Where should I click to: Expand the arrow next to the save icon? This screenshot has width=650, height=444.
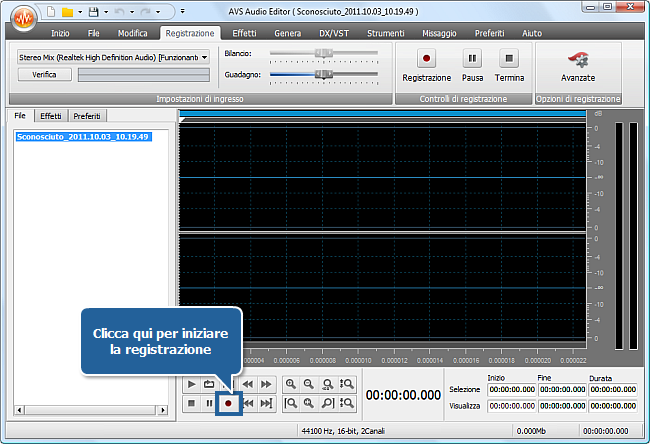(106, 13)
